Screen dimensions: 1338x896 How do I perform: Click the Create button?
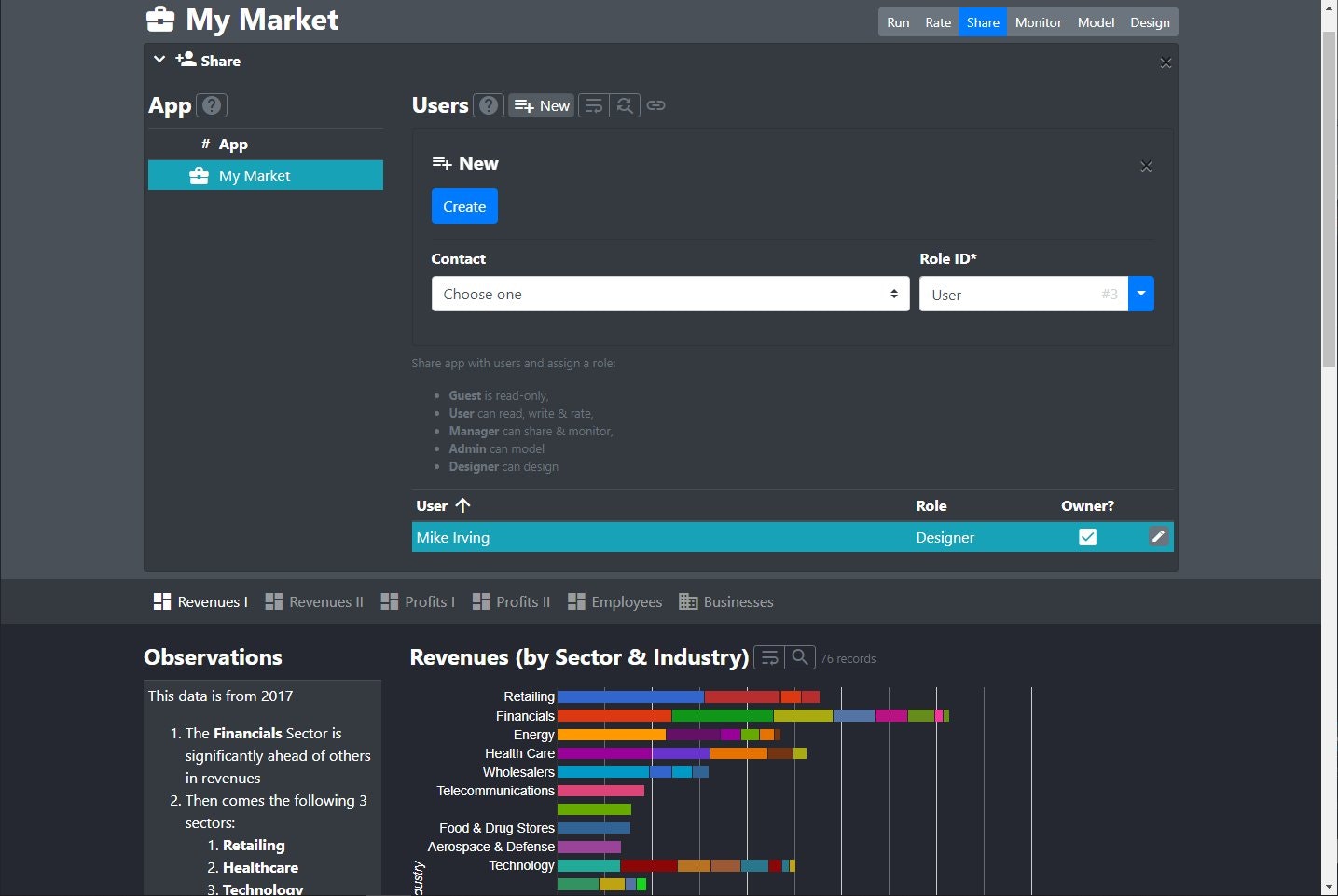click(x=464, y=206)
